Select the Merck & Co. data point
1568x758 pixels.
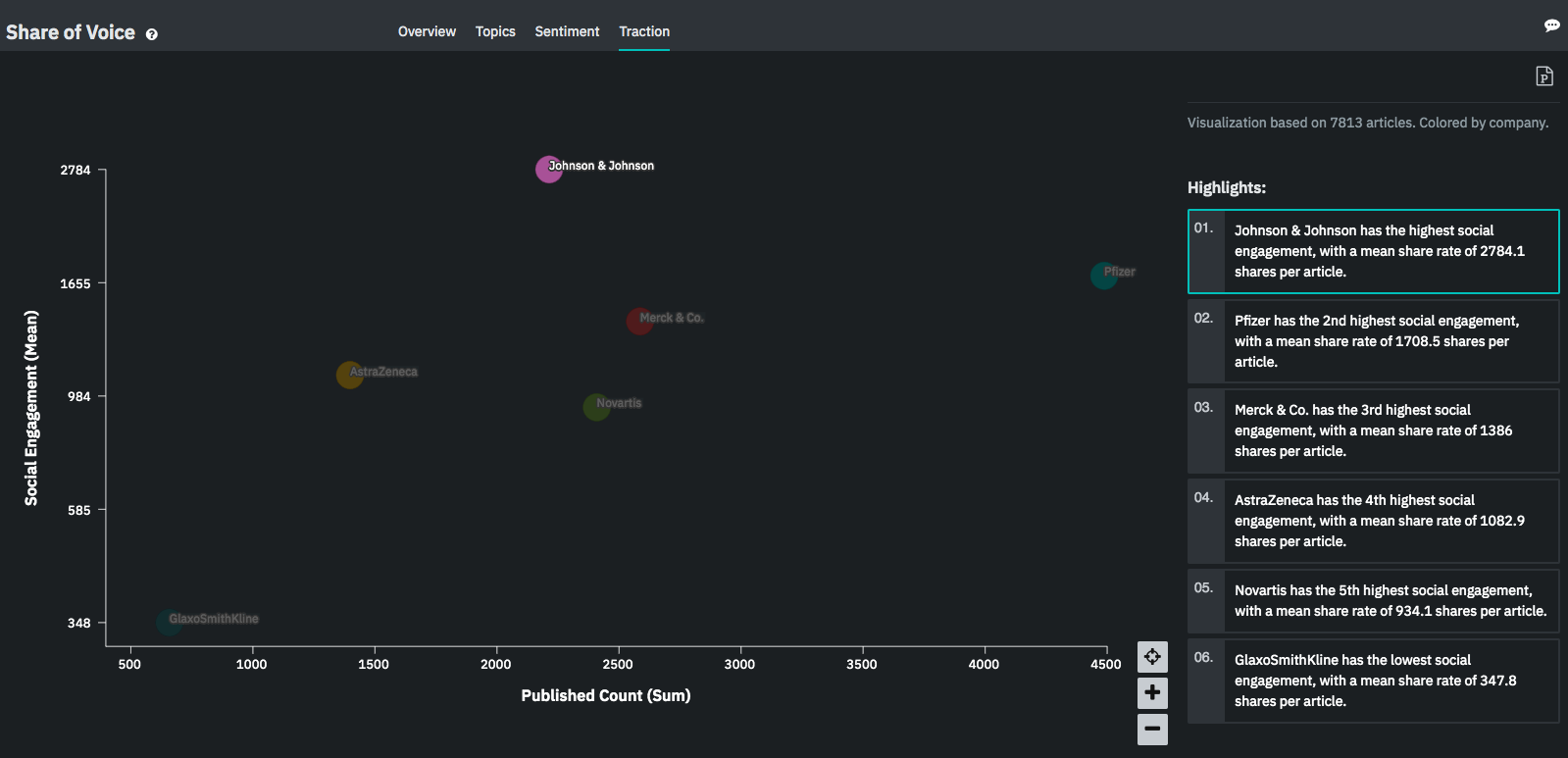[639, 321]
